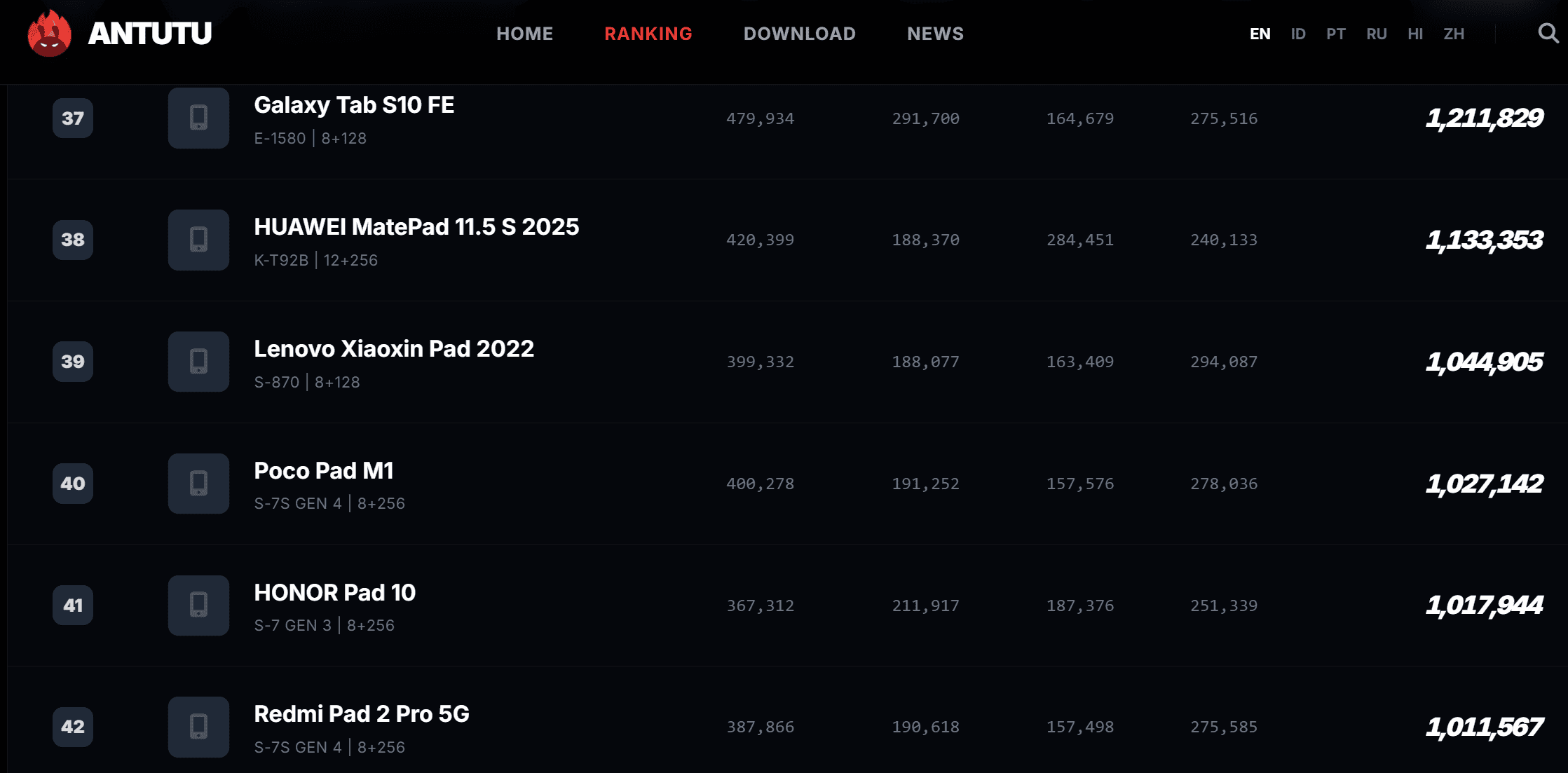Viewport: 1568px width, 773px height.
Task: Open the NEWS menu item
Action: (936, 34)
